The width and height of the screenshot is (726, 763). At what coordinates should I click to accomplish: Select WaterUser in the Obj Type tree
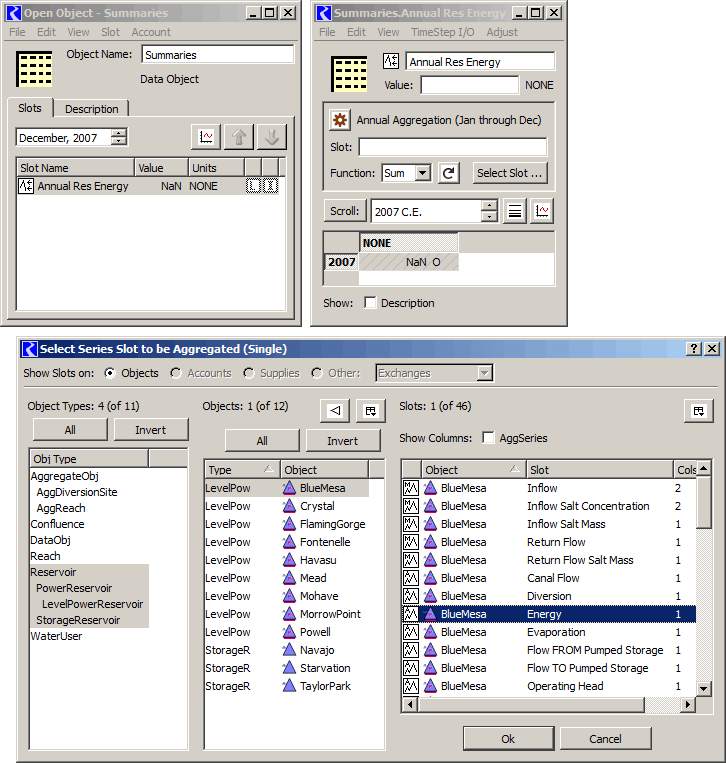click(x=56, y=636)
